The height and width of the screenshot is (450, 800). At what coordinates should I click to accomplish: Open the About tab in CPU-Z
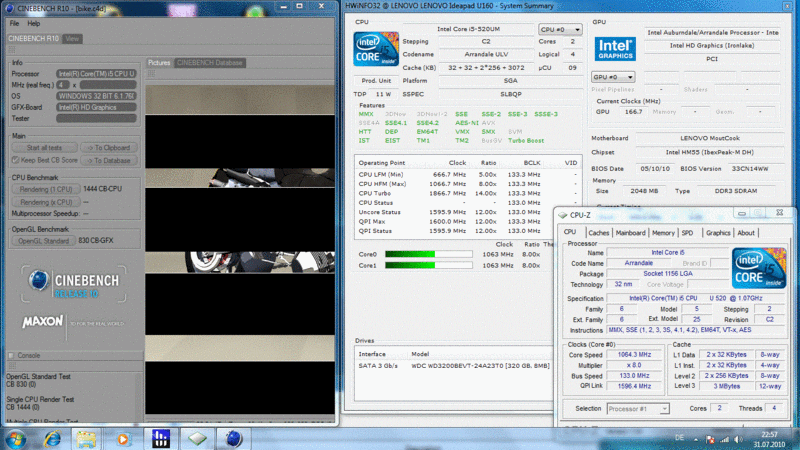[x=745, y=233]
